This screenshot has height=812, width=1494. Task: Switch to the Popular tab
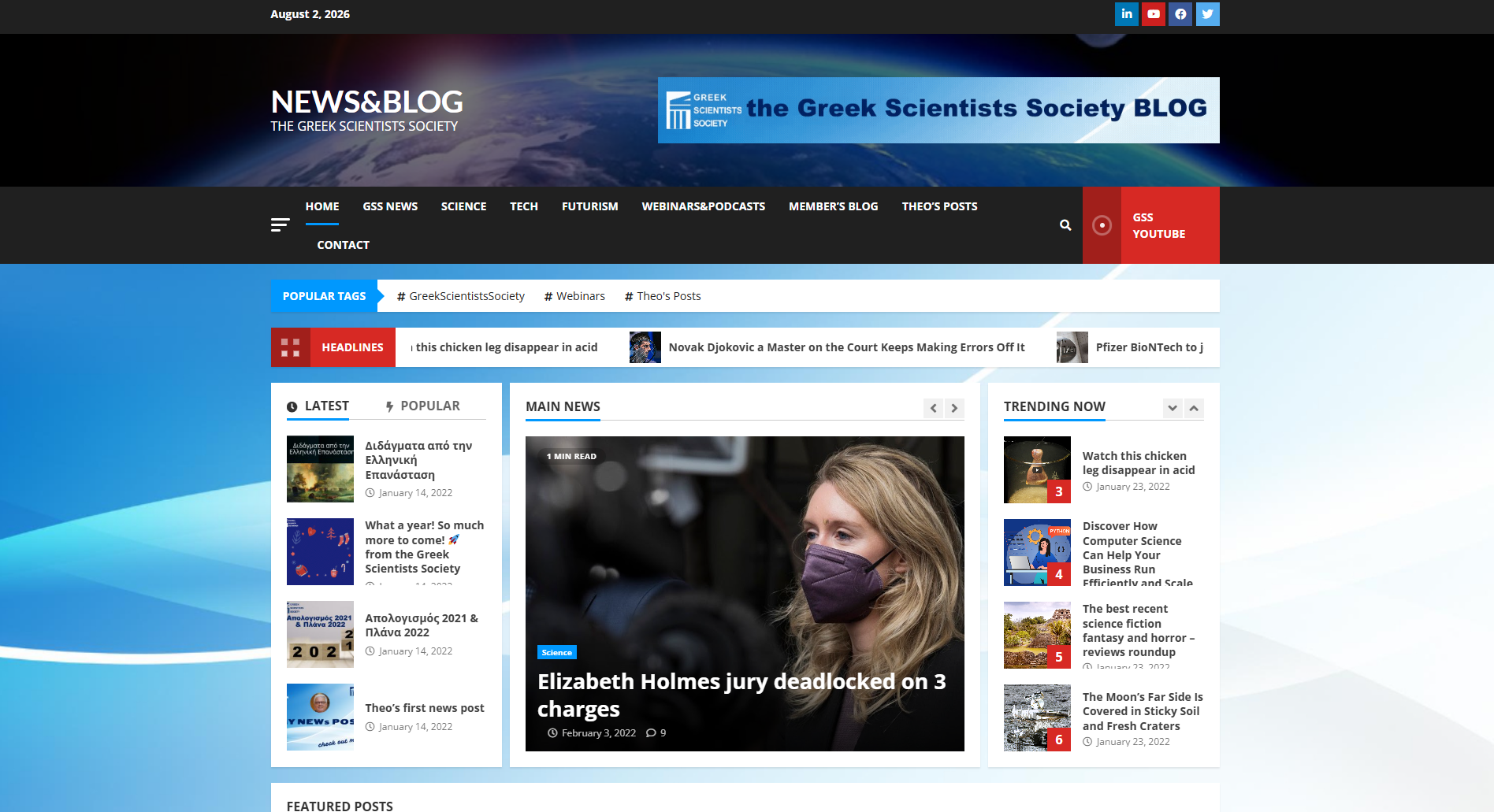(x=422, y=406)
